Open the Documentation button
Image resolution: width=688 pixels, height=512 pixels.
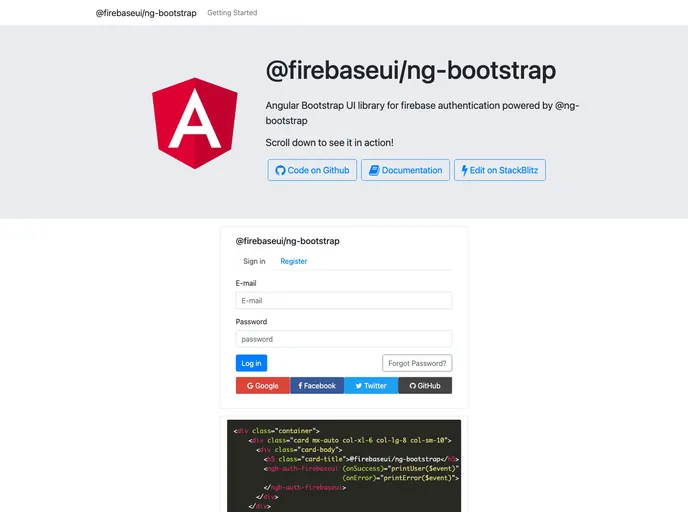pyautogui.click(x=405, y=170)
